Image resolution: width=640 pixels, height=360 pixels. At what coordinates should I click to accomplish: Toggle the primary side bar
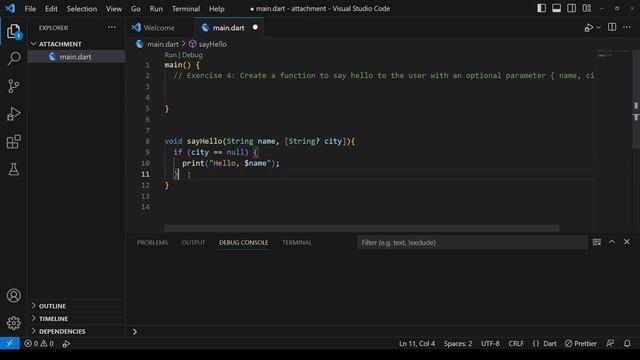541,8
